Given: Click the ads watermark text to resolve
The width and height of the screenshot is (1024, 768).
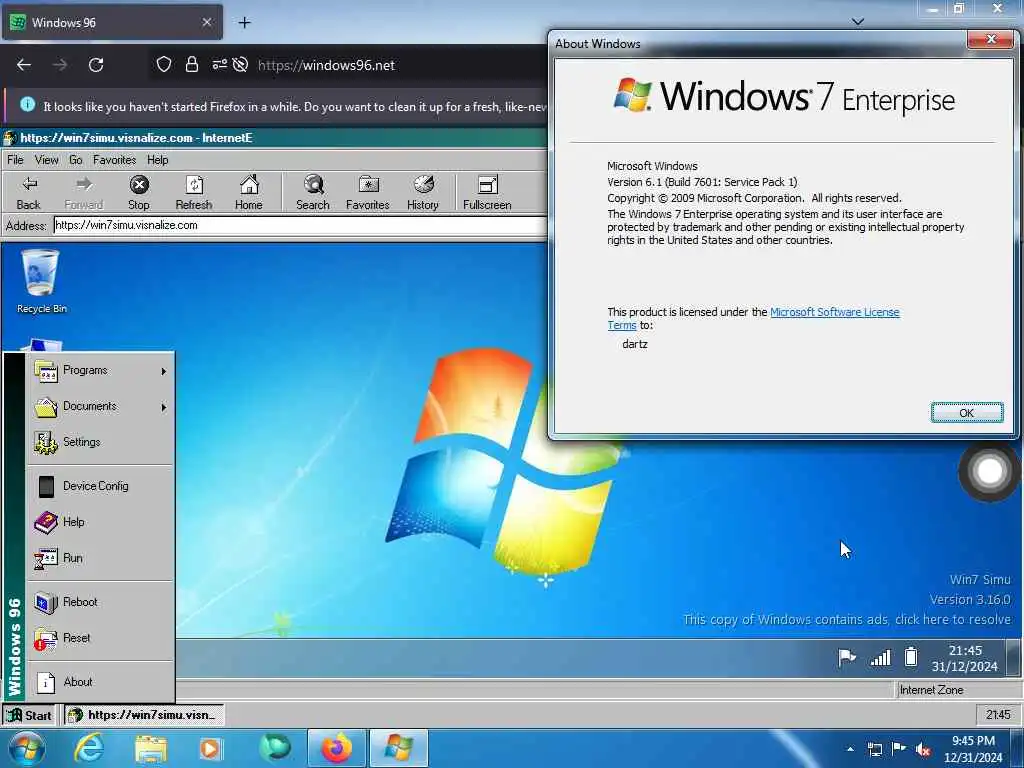Looking at the screenshot, I should [x=846, y=619].
